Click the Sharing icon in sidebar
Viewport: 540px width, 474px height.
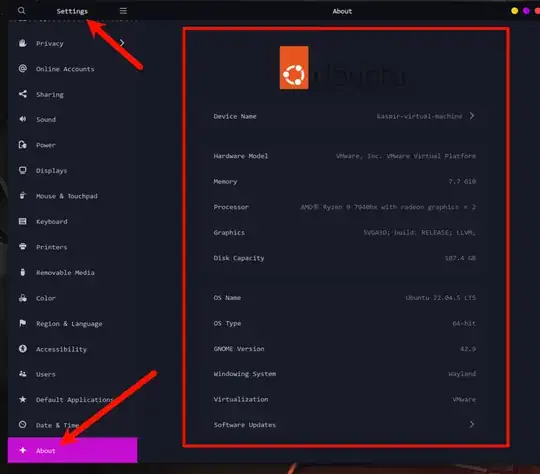[x=23, y=94]
